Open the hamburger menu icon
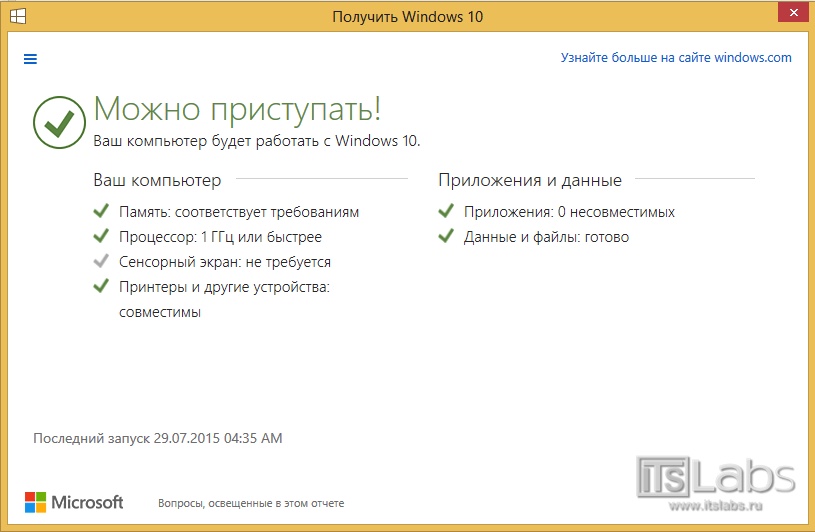Image resolution: width=815 pixels, height=532 pixels. point(30,59)
